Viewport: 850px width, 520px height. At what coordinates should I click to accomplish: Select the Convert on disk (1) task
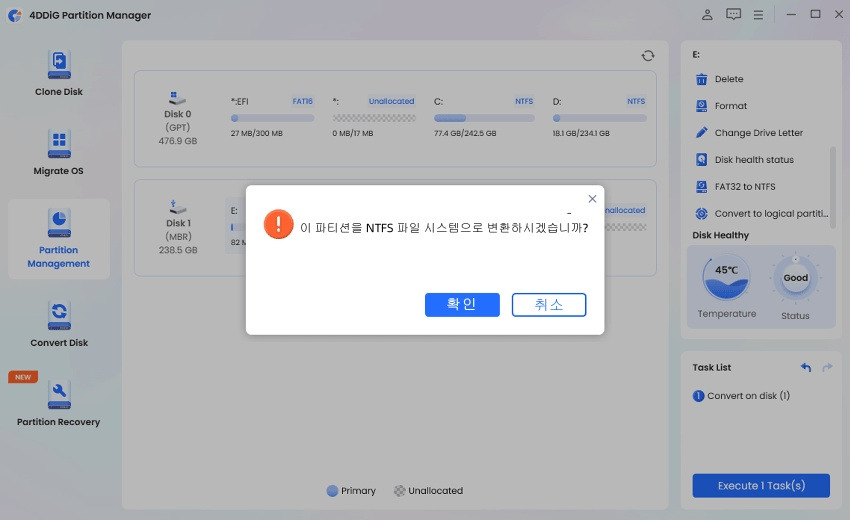[741, 396]
